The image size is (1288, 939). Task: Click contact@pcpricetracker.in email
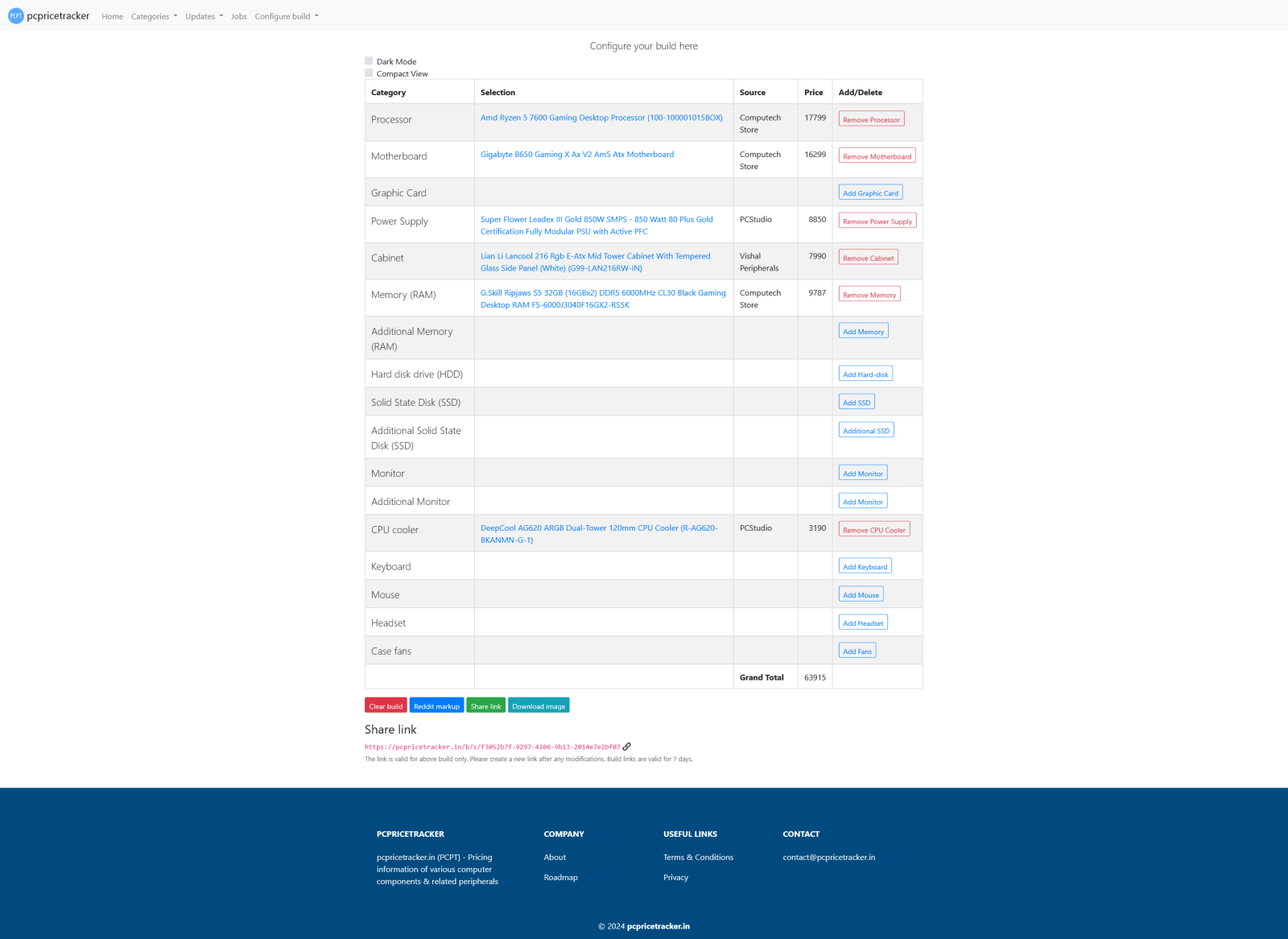pos(828,857)
